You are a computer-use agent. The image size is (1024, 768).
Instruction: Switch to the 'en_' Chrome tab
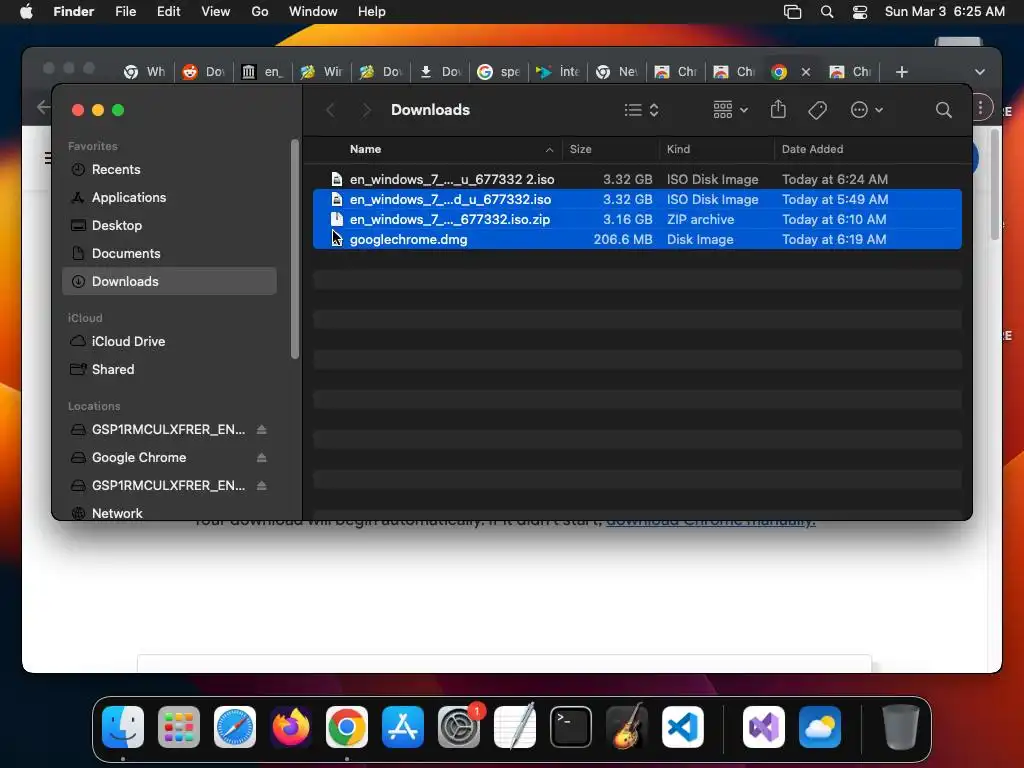263,72
